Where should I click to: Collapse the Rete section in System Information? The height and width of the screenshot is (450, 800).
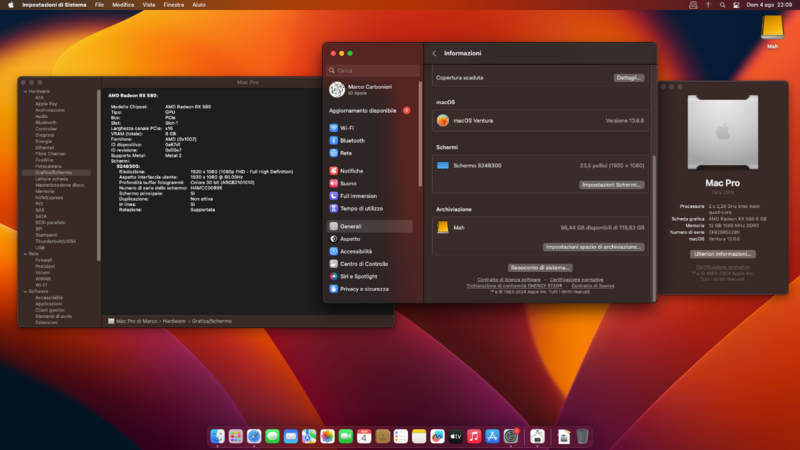pos(23,253)
